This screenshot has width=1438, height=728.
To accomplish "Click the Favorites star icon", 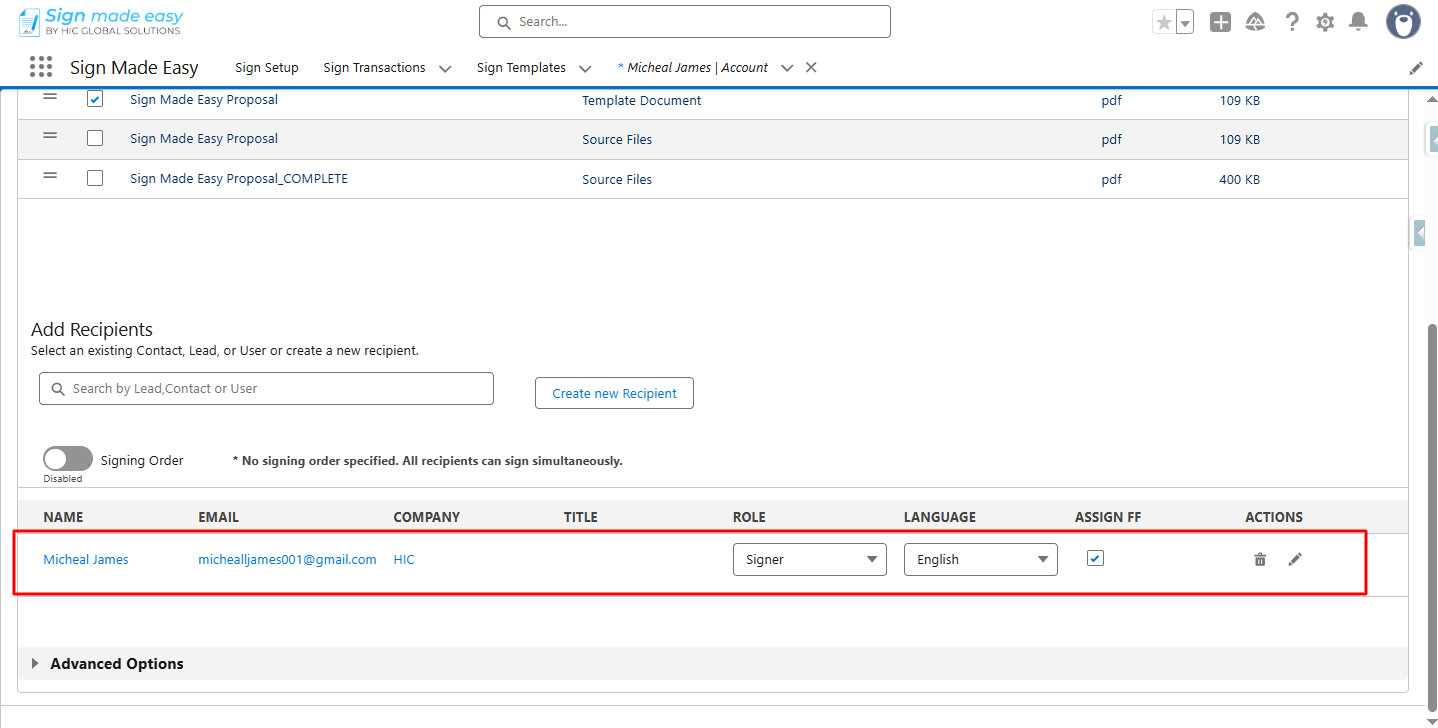I will point(1163,22).
